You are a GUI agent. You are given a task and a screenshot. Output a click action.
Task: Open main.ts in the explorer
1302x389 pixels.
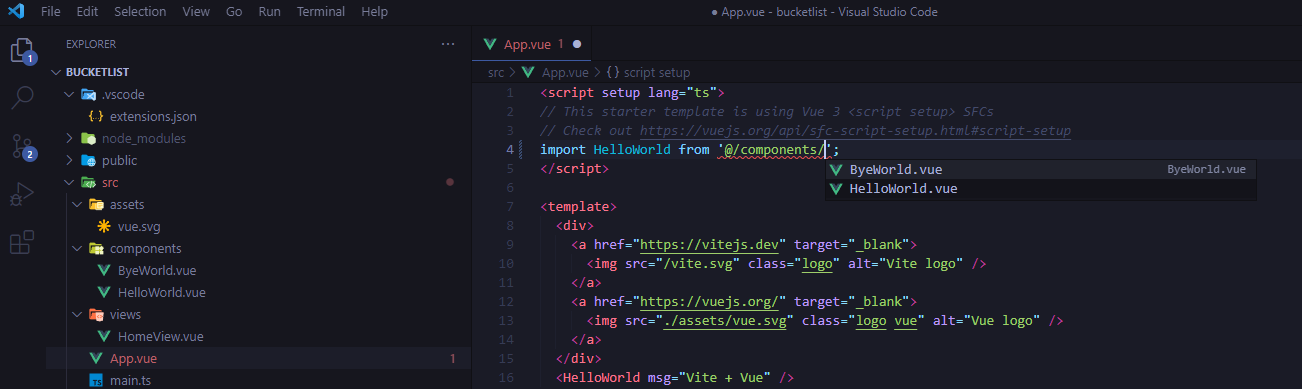pos(131,380)
